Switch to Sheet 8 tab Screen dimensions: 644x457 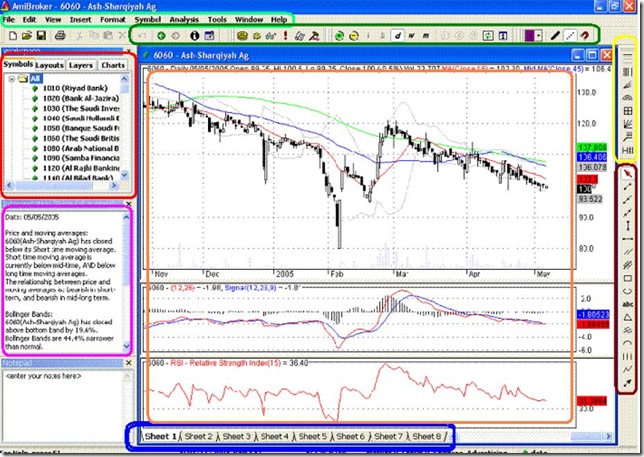point(426,436)
